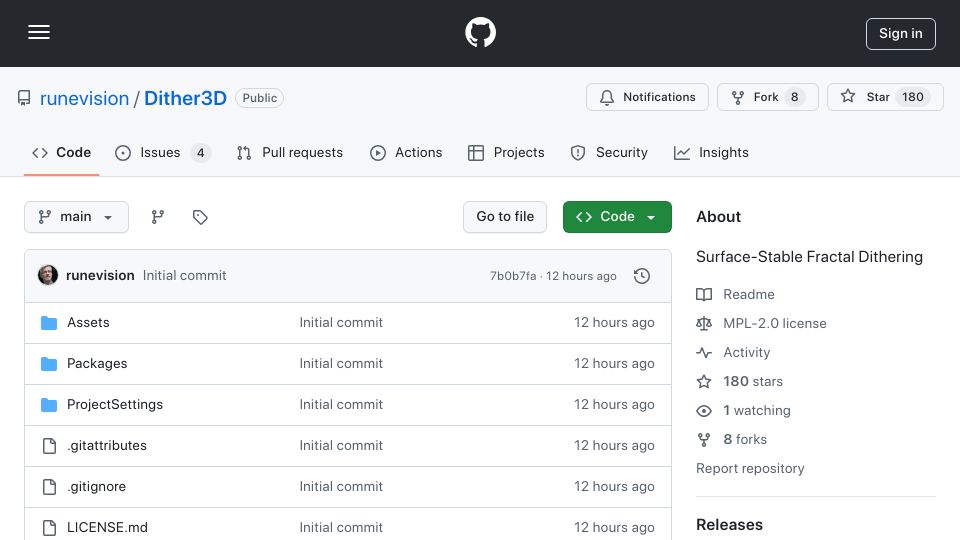Click the Report repository link

point(750,468)
